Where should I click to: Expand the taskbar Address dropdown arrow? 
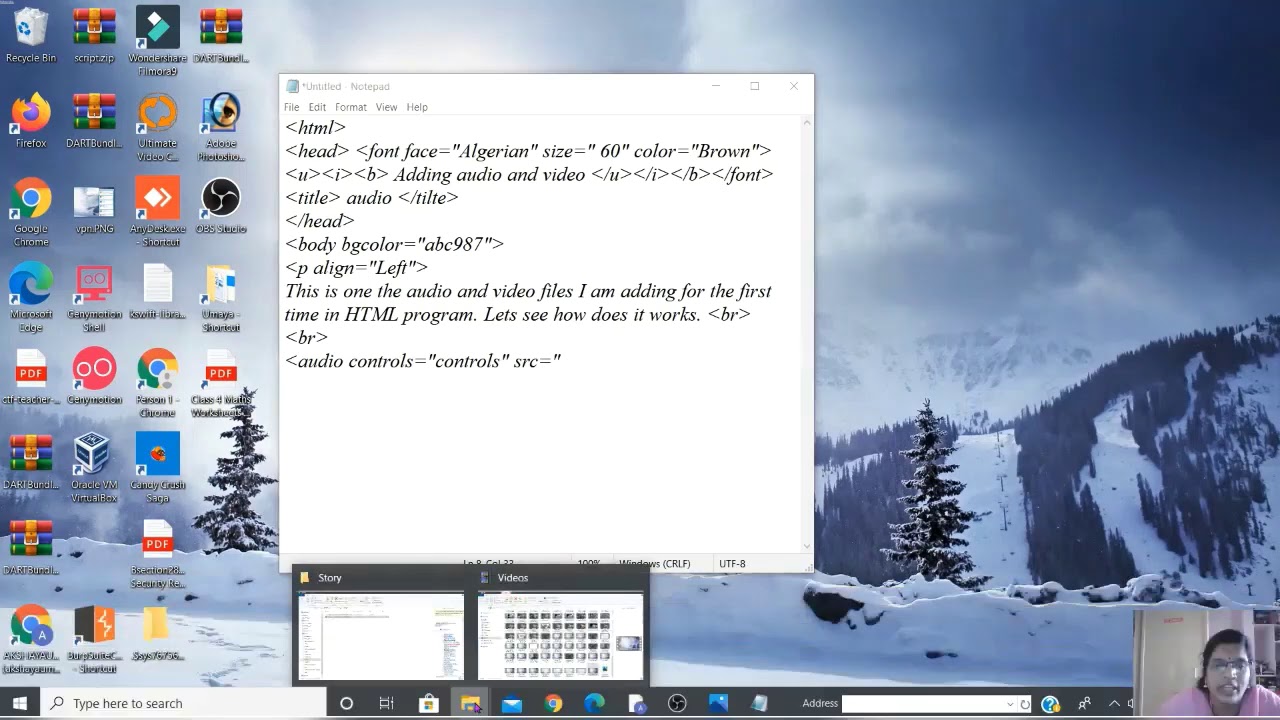(1010, 703)
